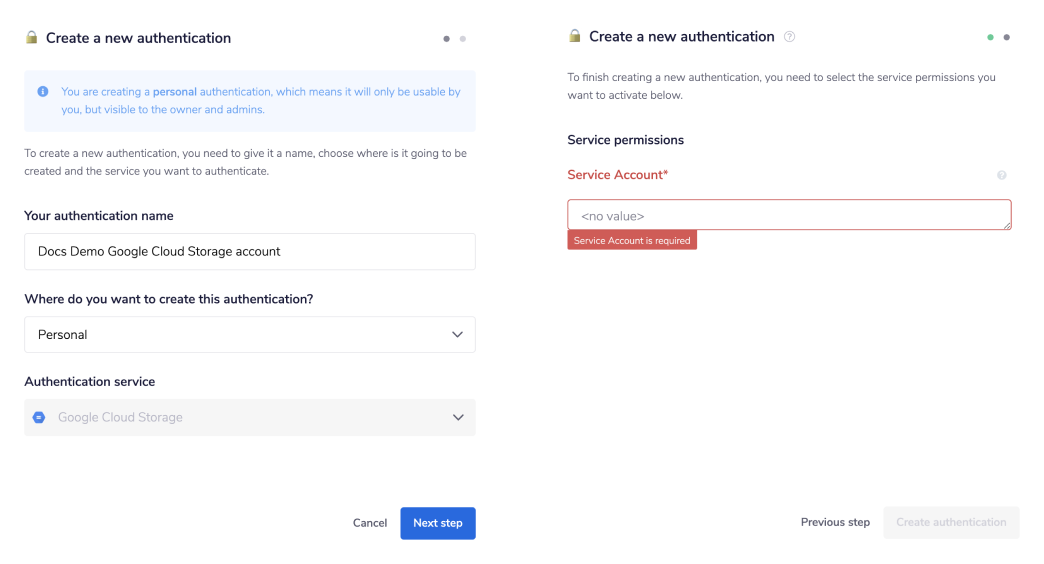Viewport: 1044px width, 564px height.
Task: Click the dark step dot in right dialog
Action: (1006, 37)
